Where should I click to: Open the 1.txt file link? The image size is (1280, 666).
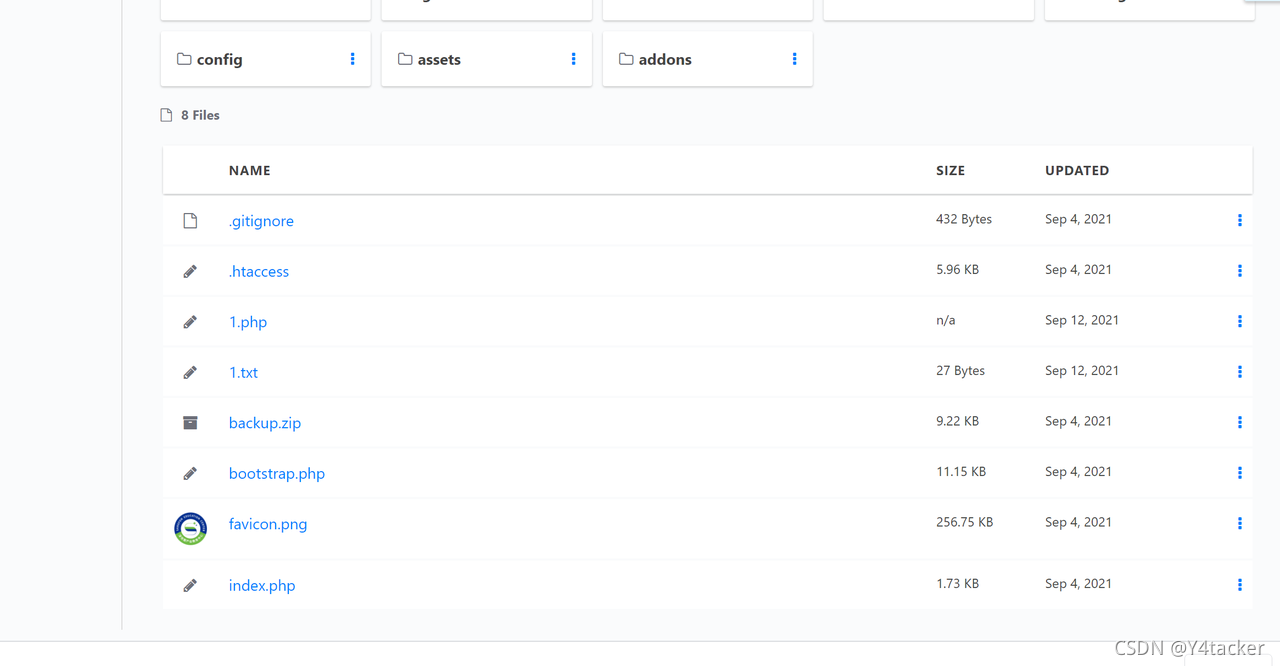click(x=243, y=372)
